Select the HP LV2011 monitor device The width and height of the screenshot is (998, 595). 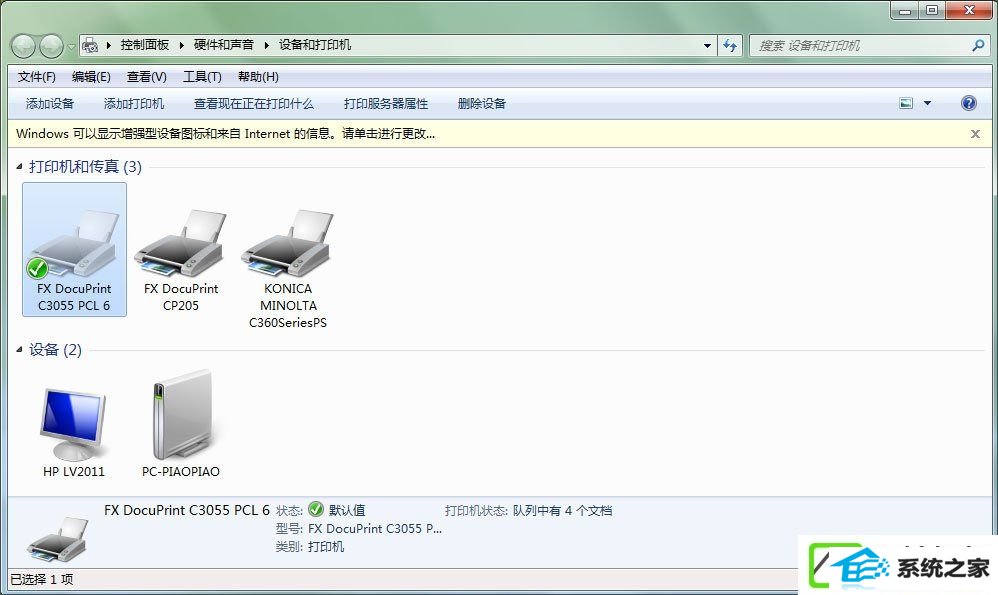(x=74, y=432)
